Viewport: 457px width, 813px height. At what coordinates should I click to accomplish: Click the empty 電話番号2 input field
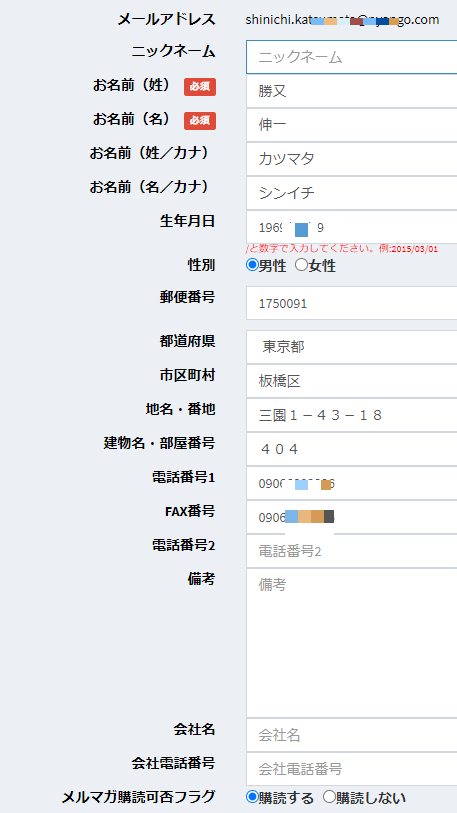pyautogui.click(x=352, y=551)
